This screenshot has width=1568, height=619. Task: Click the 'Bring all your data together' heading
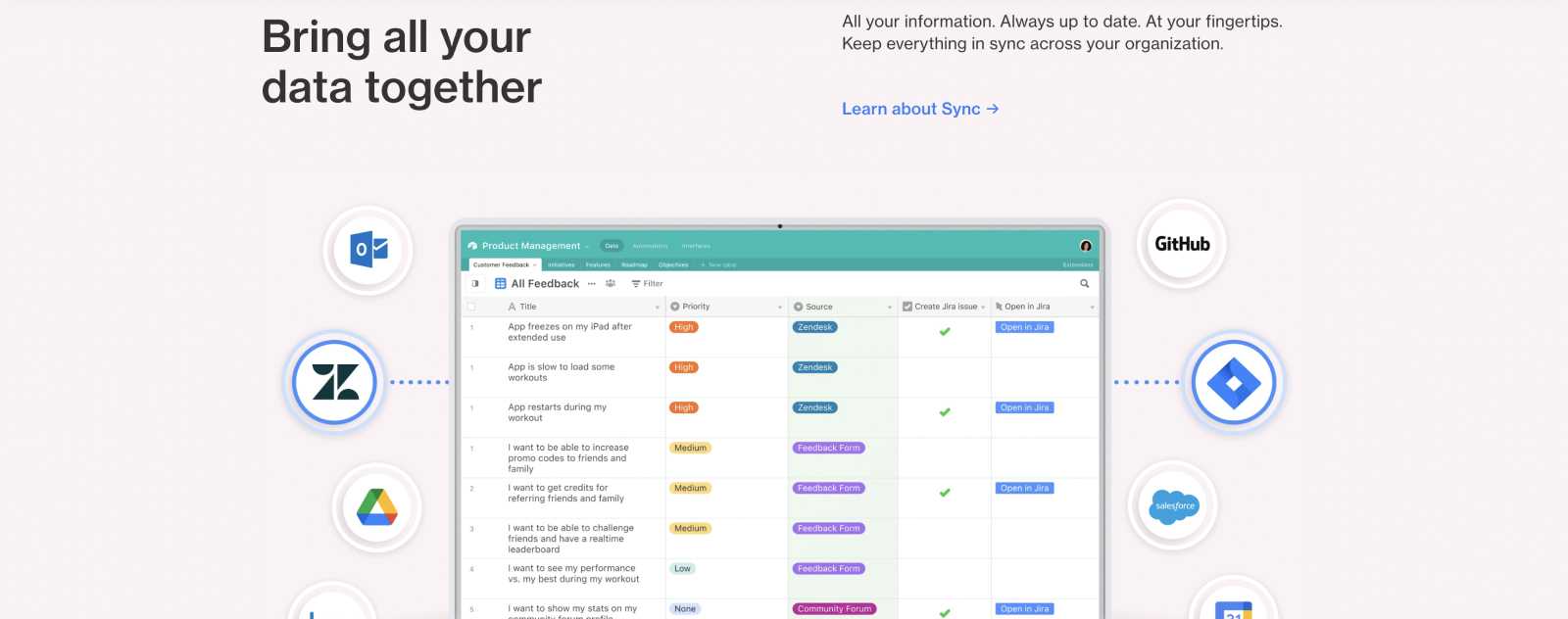pos(402,62)
